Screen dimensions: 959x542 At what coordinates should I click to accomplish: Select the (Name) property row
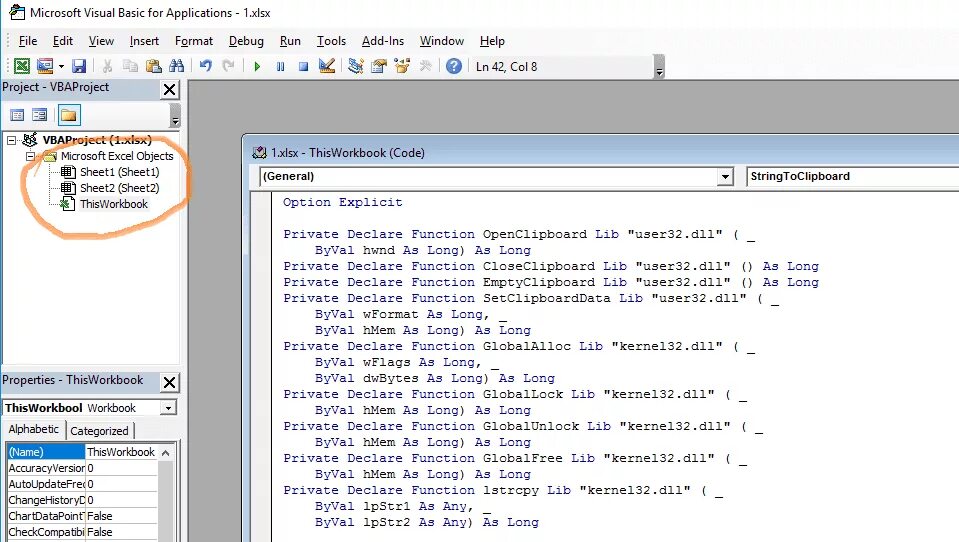[82, 452]
